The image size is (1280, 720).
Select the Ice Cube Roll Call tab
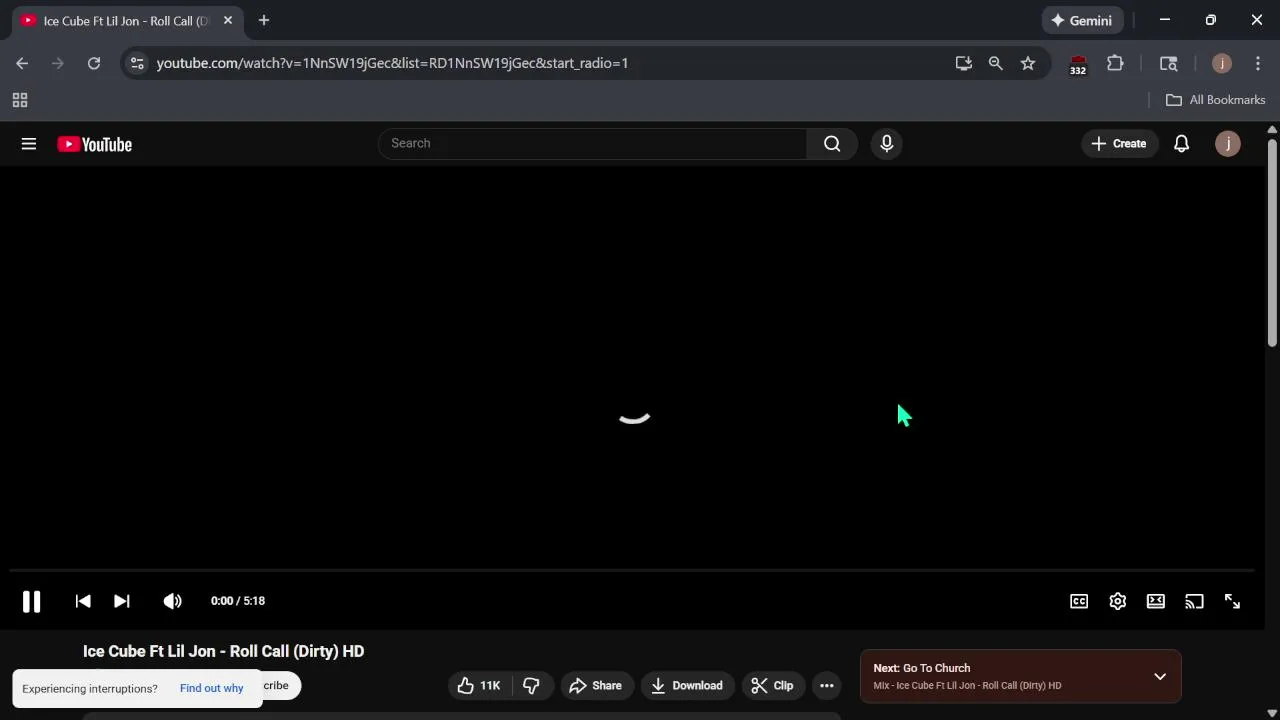pos(126,21)
